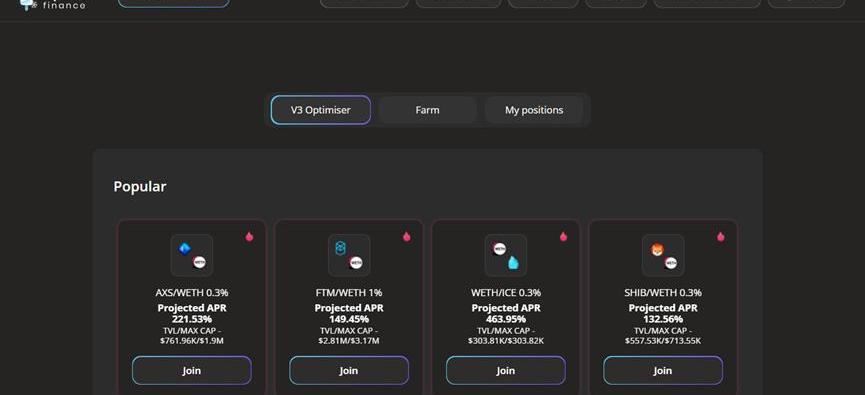Click the flame icon on FTM/WETH card

(407, 237)
